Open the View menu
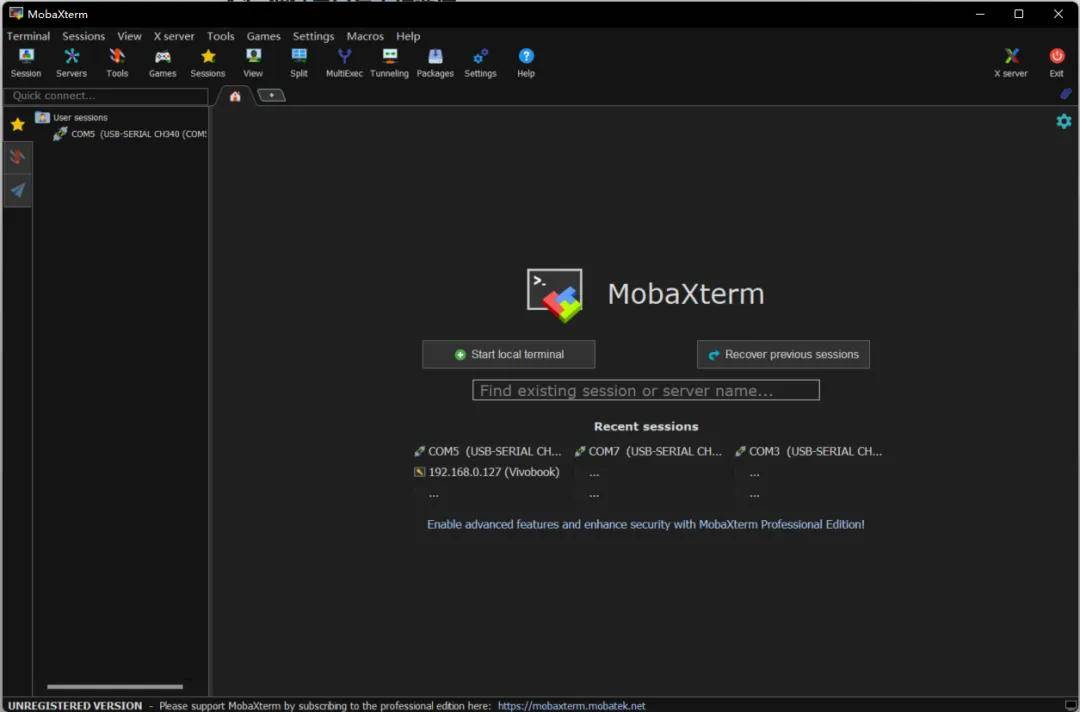 [129, 36]
